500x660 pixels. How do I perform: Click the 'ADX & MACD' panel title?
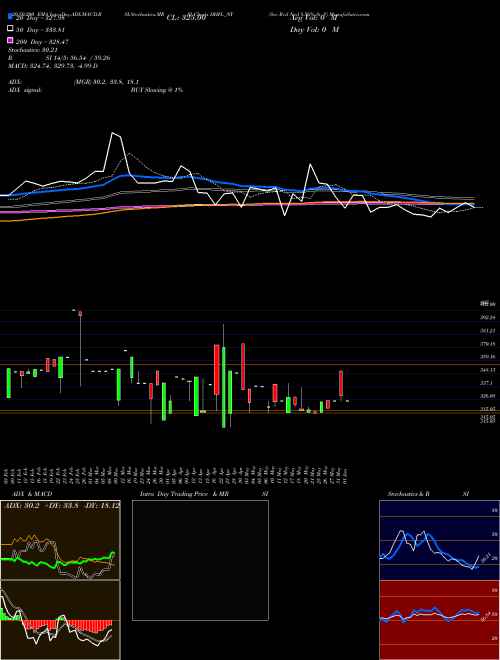click(x=30, y=494)
